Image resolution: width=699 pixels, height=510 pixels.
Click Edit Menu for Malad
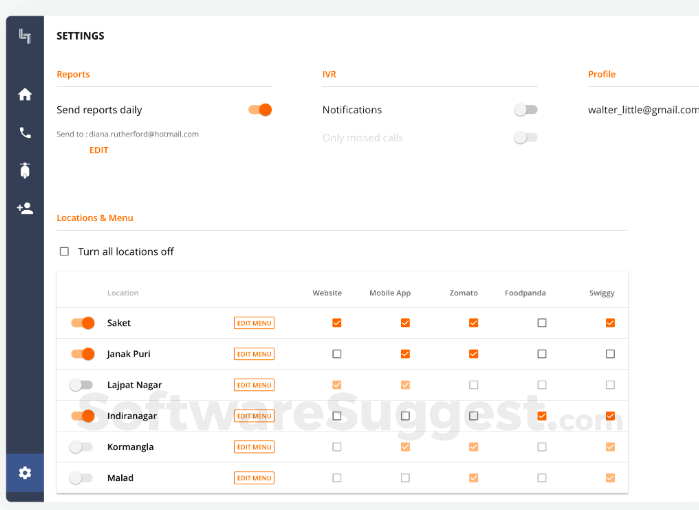coord(254,478)
